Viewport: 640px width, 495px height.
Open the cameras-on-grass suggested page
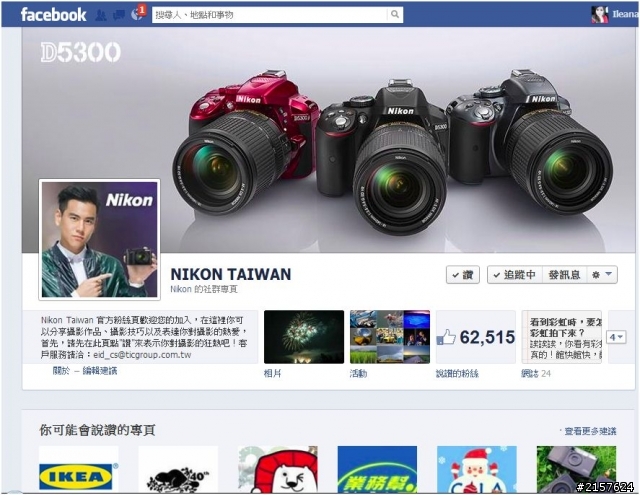click(x=576, y=469)
